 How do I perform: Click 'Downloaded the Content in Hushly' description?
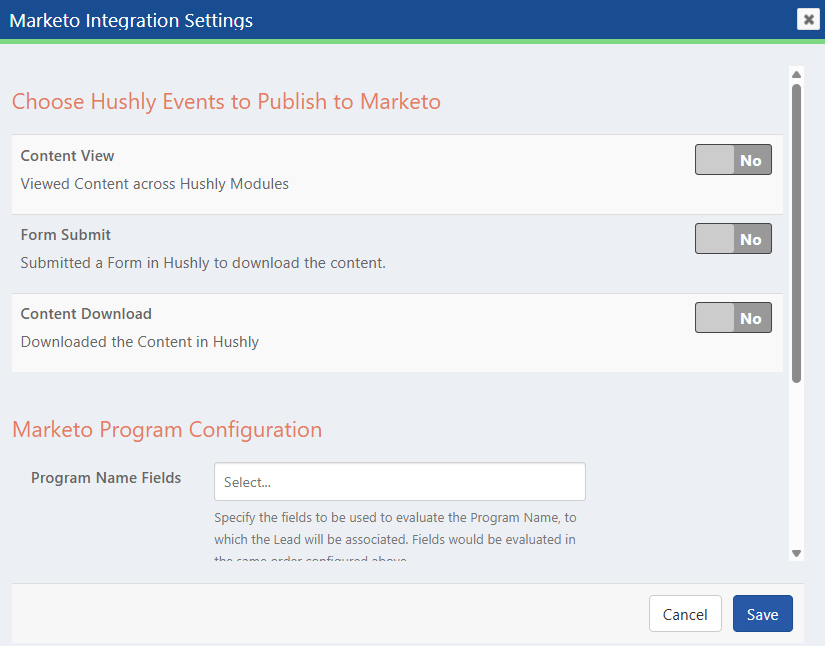tap(140, 342)
